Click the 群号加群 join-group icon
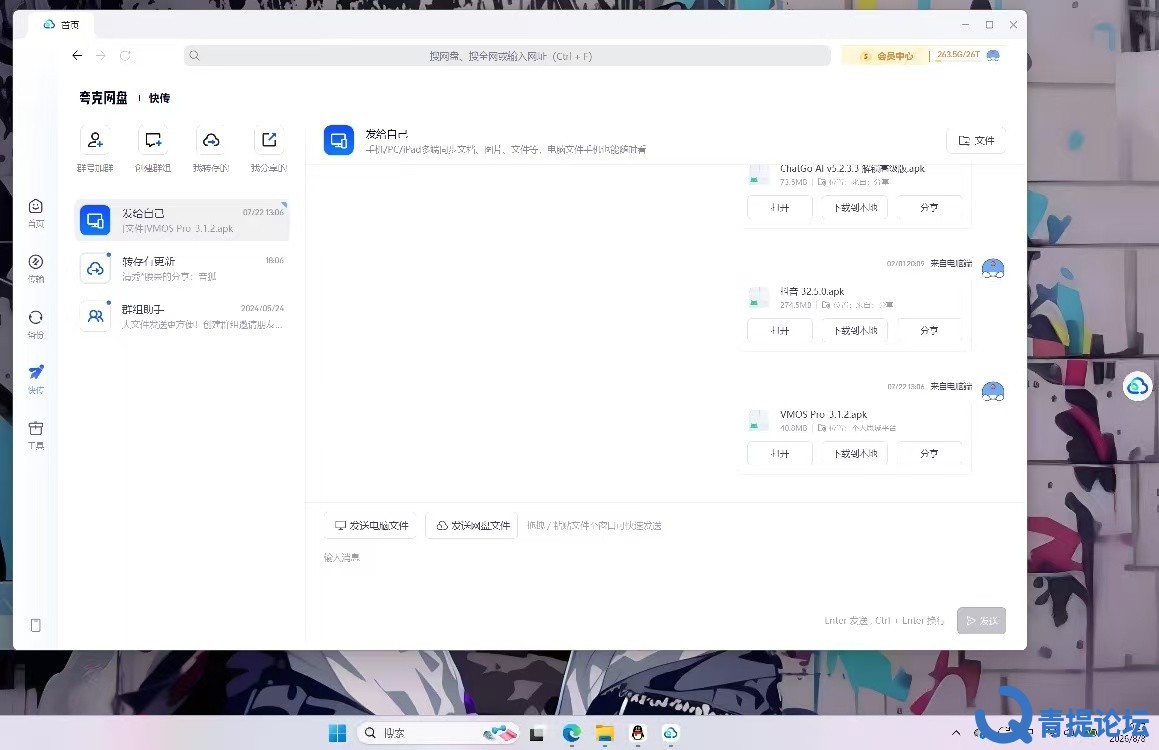 95,140
